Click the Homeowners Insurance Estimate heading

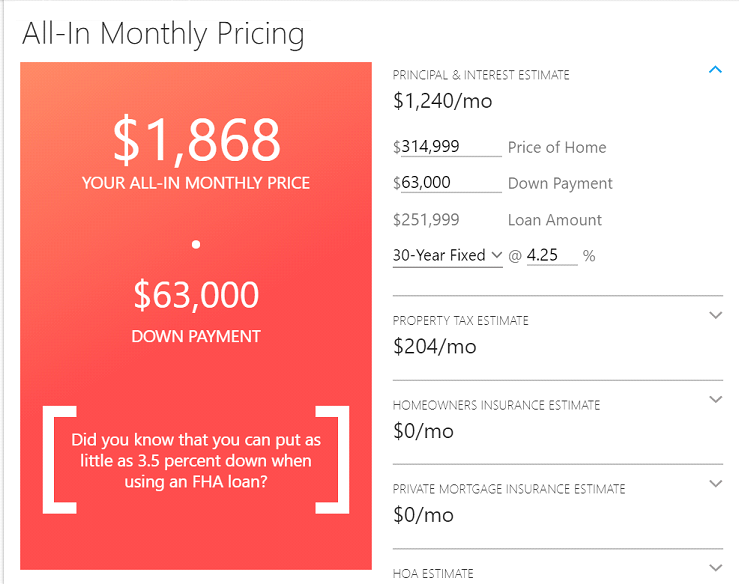[x=496, y=405]
